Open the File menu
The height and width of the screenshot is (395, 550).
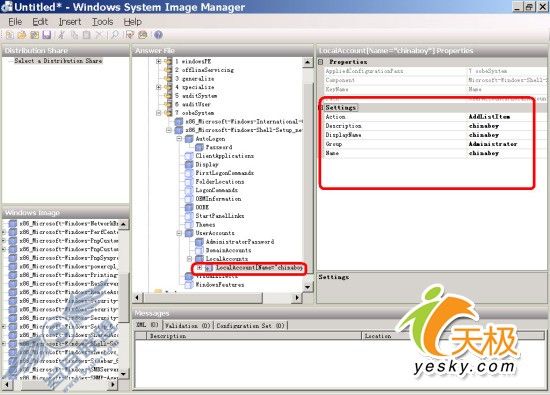(x=15, y=22)
